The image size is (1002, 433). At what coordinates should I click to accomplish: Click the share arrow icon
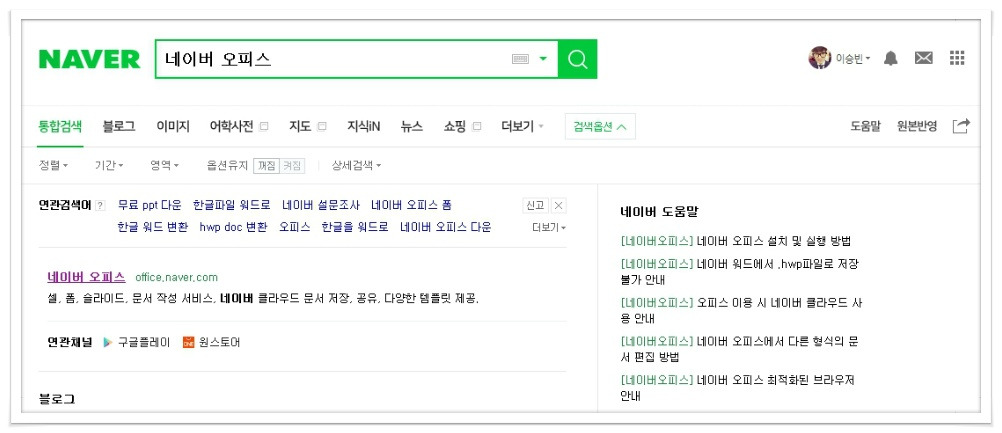(x=961, y=126)
